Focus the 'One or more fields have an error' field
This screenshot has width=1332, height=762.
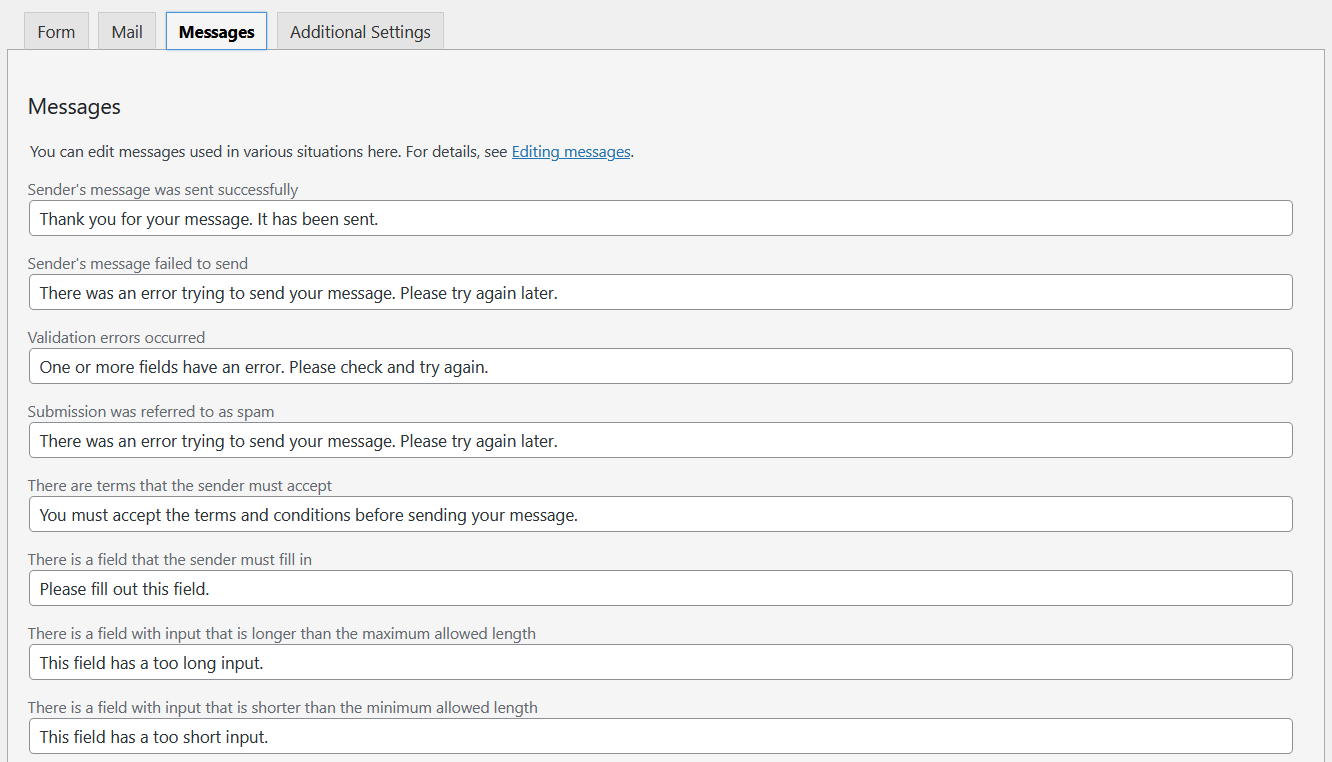661,366
